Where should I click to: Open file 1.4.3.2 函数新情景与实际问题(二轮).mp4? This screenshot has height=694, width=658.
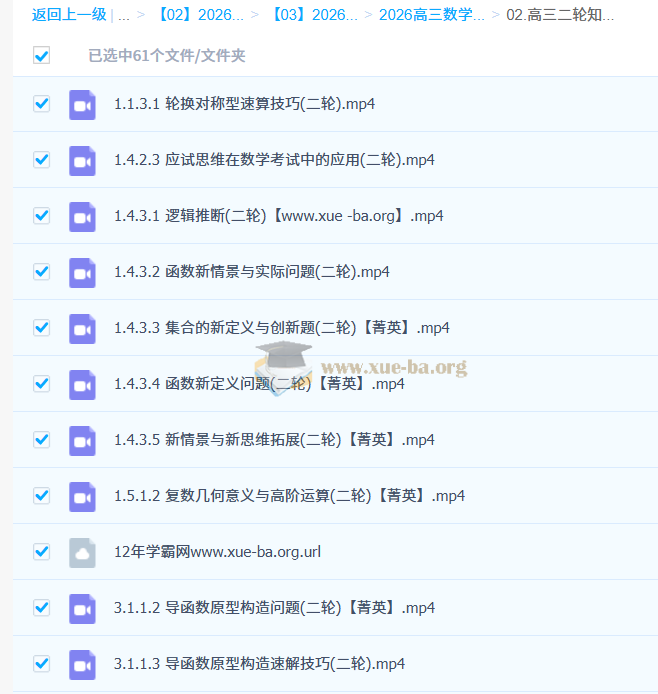click(x=251, y=272)
